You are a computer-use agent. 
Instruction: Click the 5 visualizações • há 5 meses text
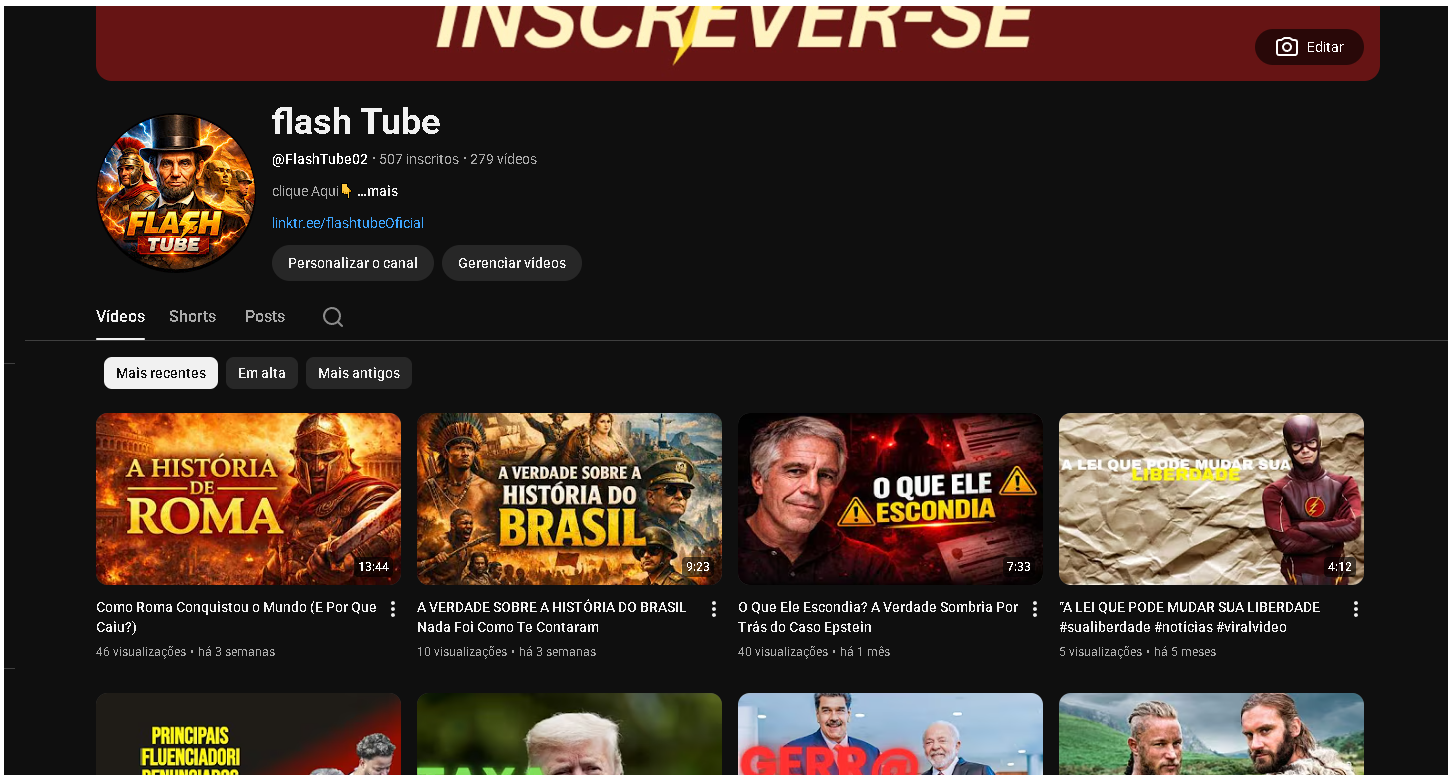[1137, 652]
